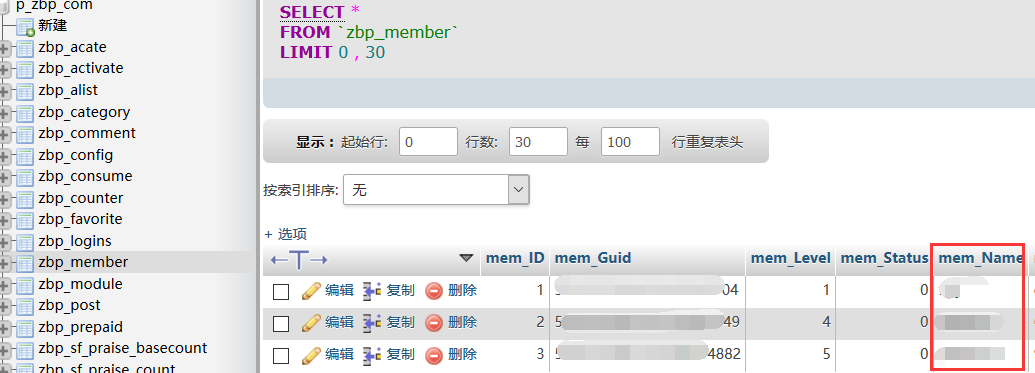The height and width of the screenshot is (373, 1035).
Task: Check the checkbox for mem_ID 1 row
Action: (x=281, y=291)
